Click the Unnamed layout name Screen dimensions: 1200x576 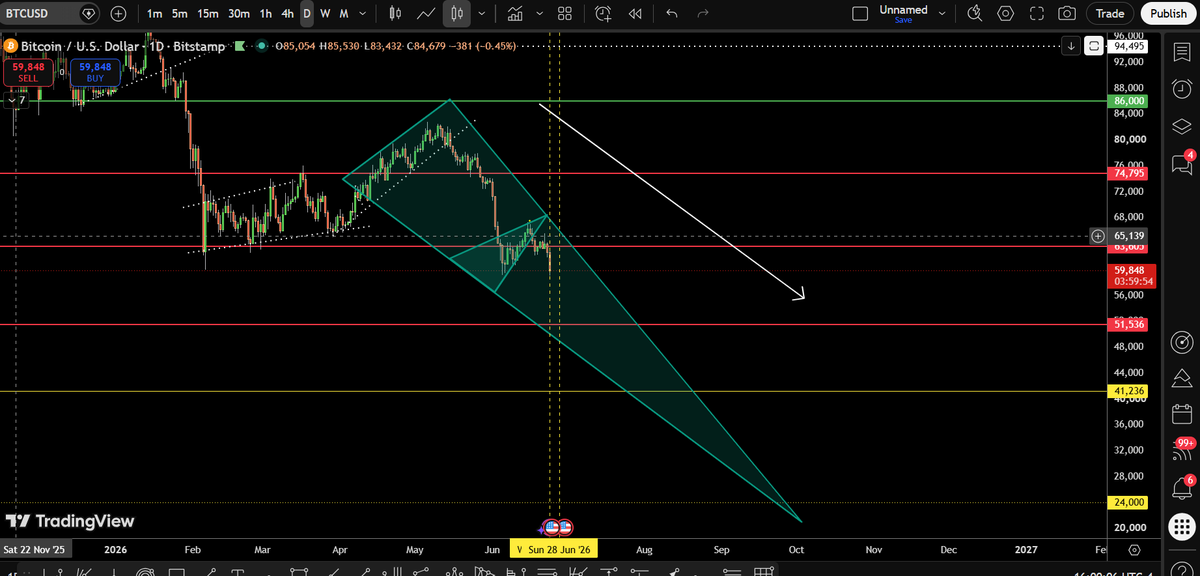tap(903, 10)
